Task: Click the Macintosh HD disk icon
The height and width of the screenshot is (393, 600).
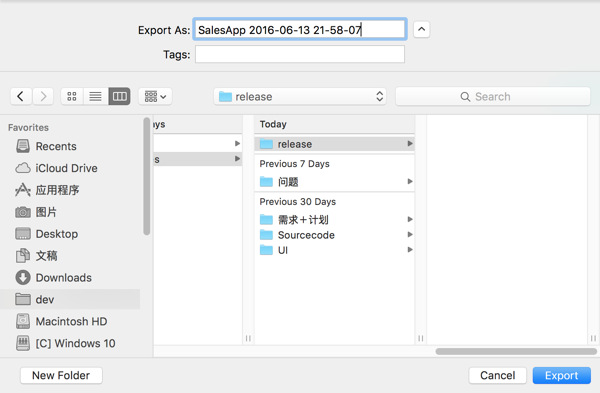Action: [23, 321]
